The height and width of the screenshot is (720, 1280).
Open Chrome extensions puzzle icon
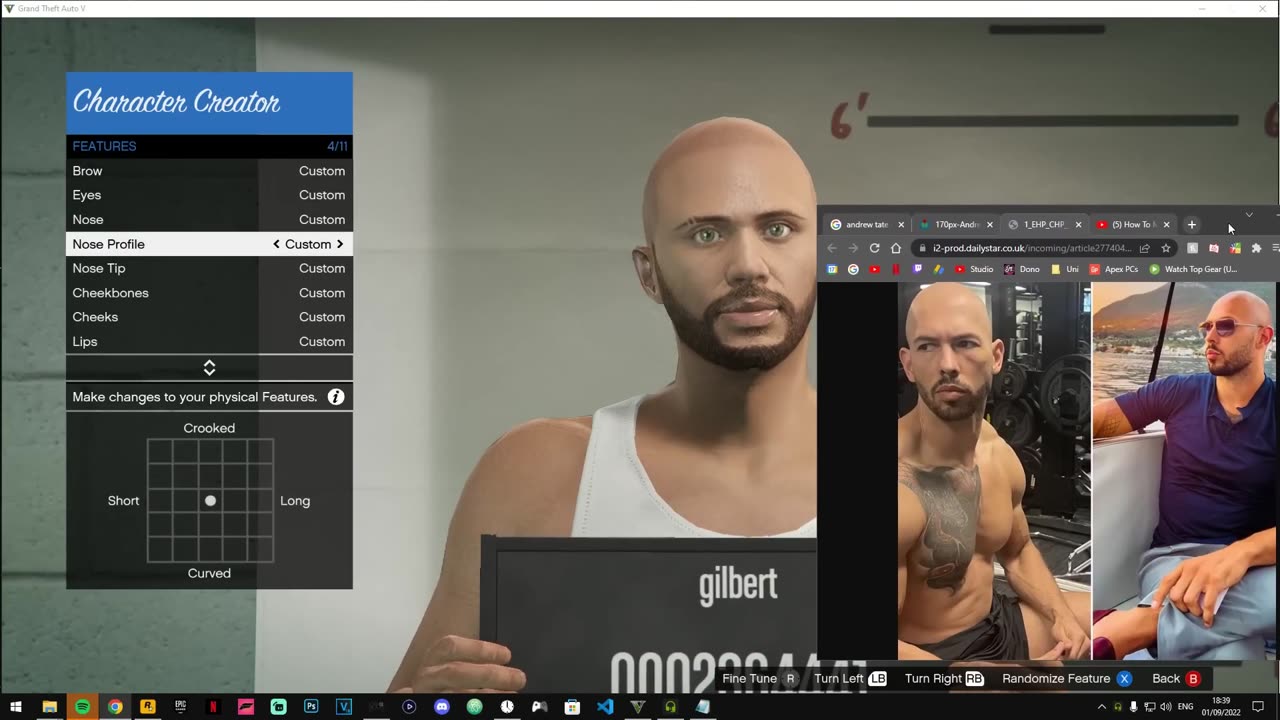(1257, 248)
